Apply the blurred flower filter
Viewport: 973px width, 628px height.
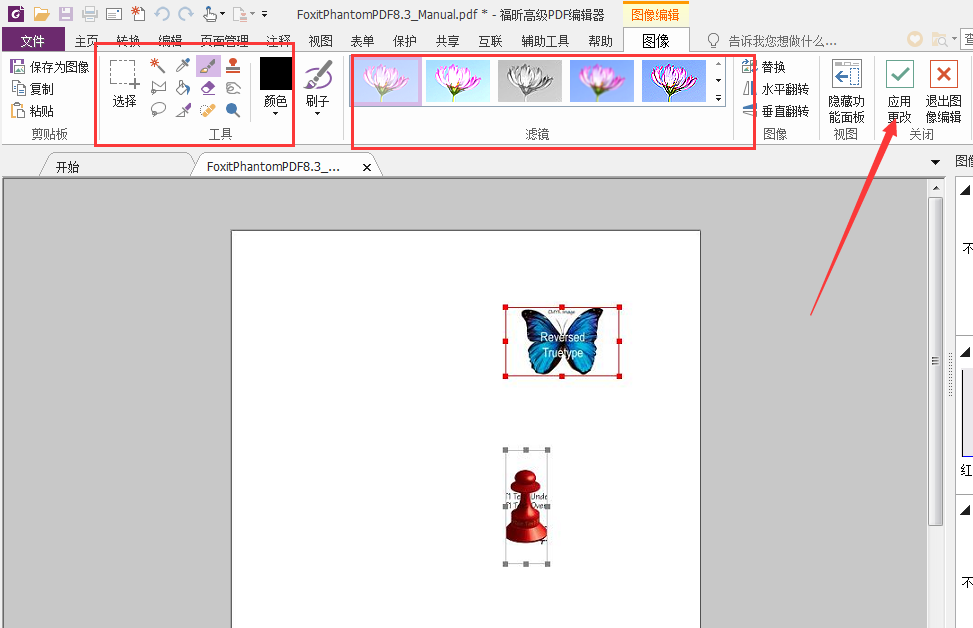point(602,81)
